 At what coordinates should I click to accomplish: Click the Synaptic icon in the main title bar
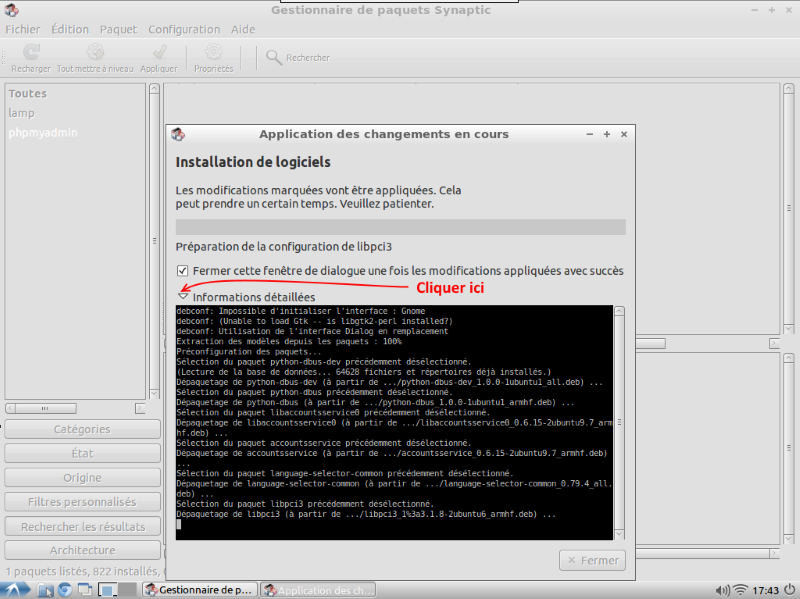point(11,10)
